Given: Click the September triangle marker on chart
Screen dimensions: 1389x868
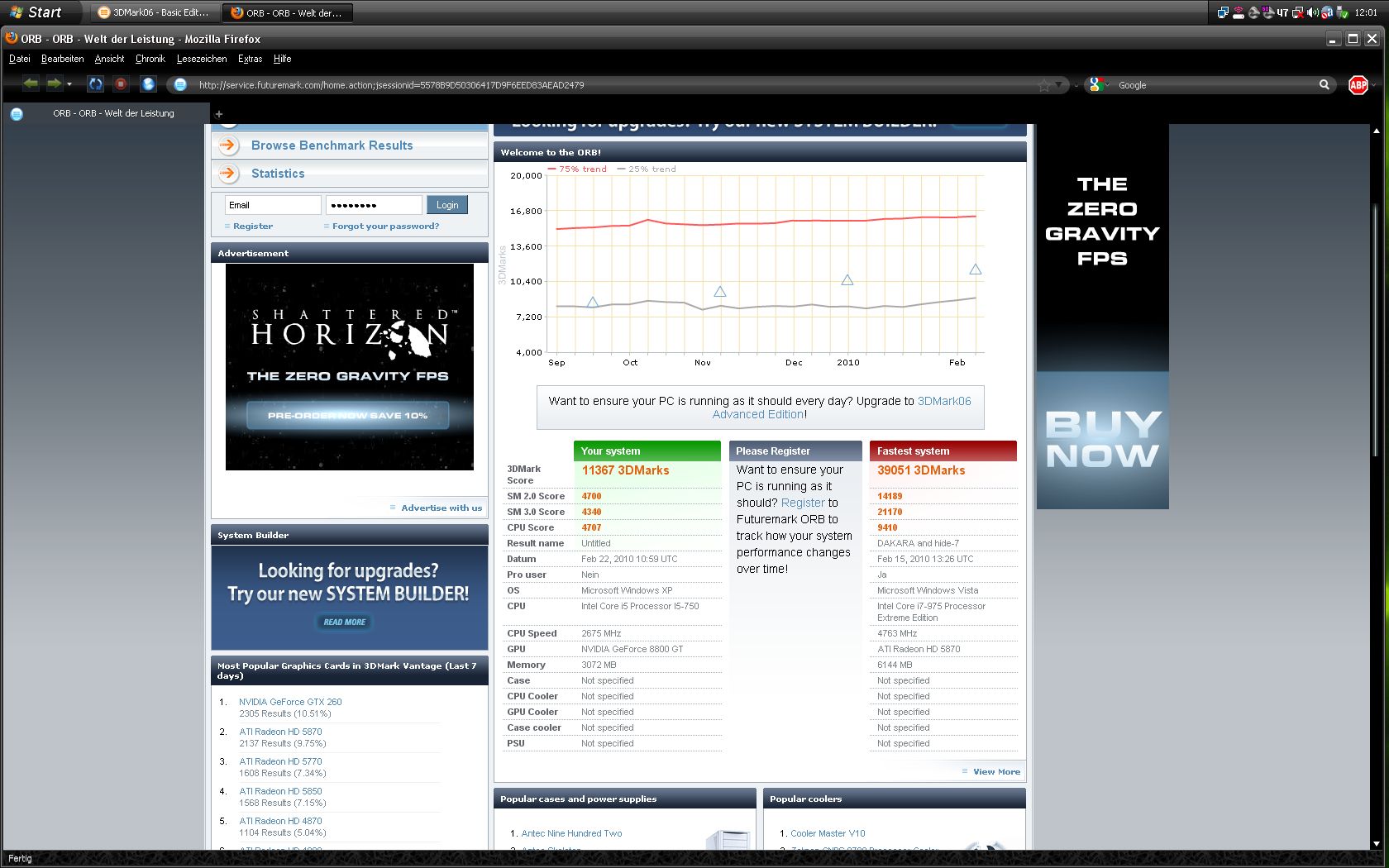Looking at the screenshot, I should pos(592,303).
